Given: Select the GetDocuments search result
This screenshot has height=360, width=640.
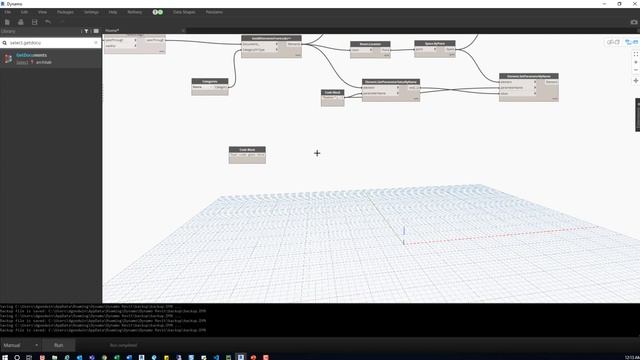Looking at the screenshot, I should click(x=51, y=58).
